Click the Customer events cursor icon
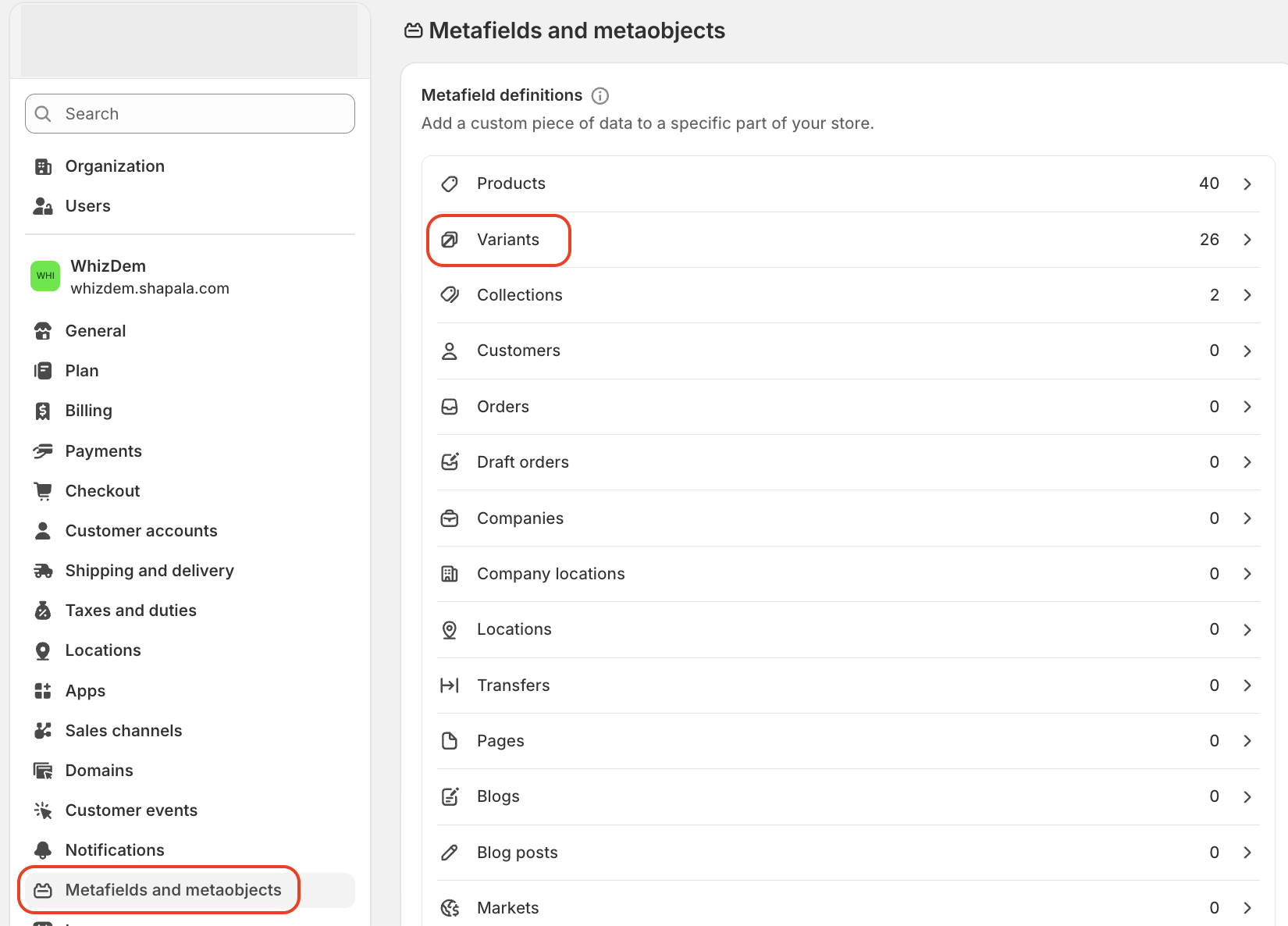The image size is (1288, 926). [43, 810]
